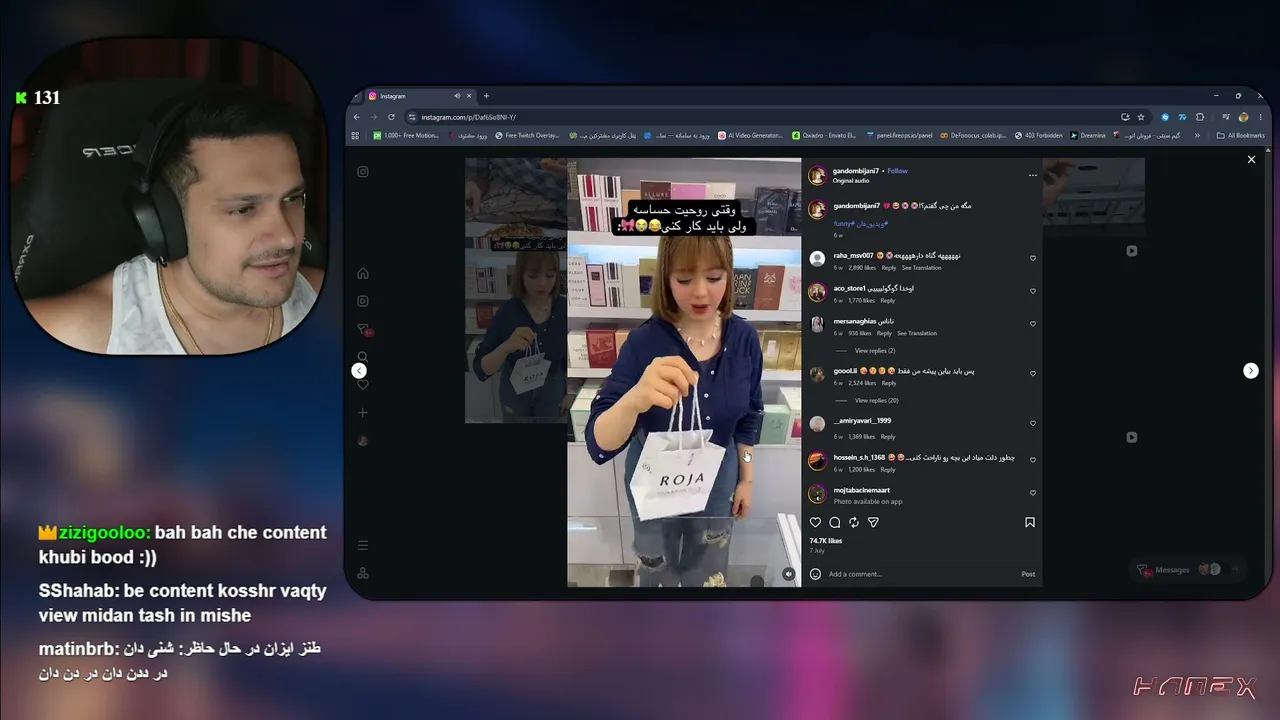This screenshot has height=720, width=1280.
Task: Create a new post with plus icon
Action: point(363,412)
